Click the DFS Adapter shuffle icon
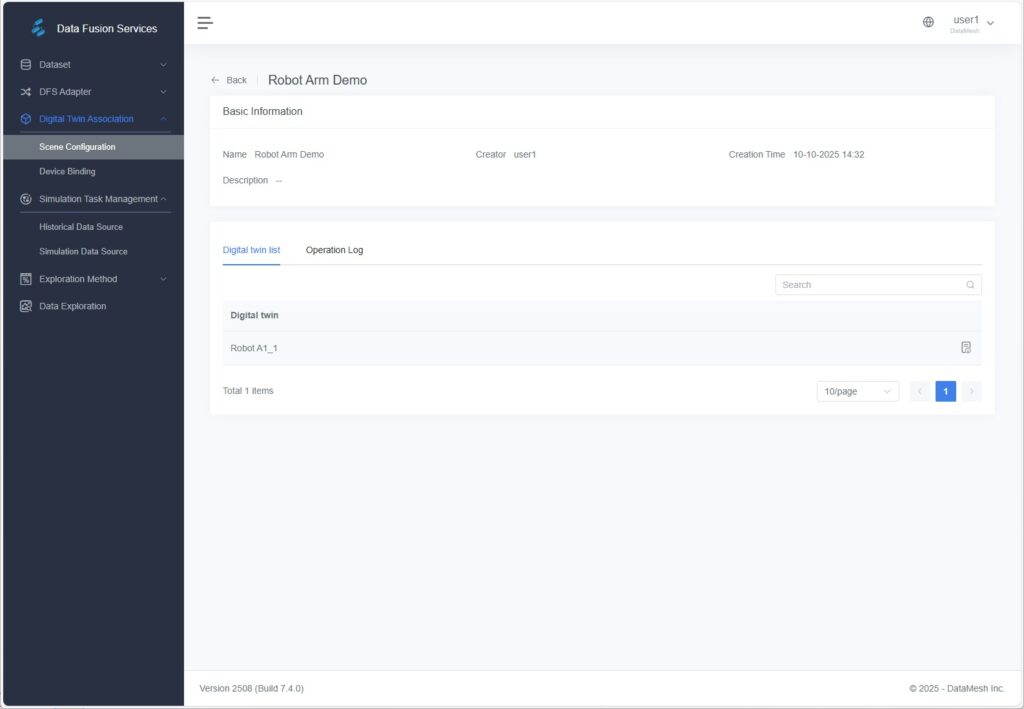Viewport: 1024px width, 709px height. coord(24,91)
